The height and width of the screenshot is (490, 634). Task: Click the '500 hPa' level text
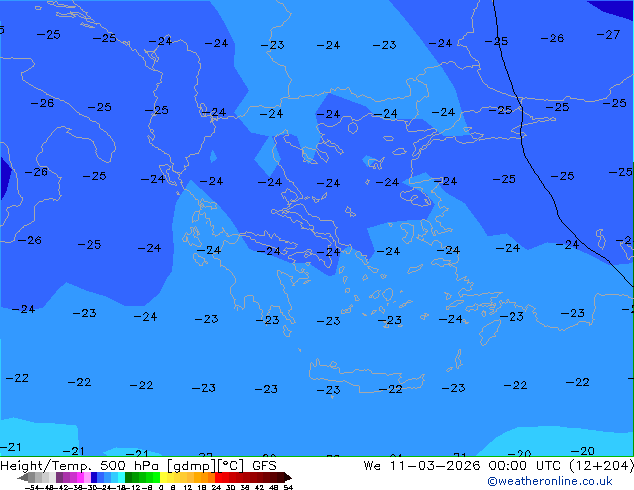[129, 466]
